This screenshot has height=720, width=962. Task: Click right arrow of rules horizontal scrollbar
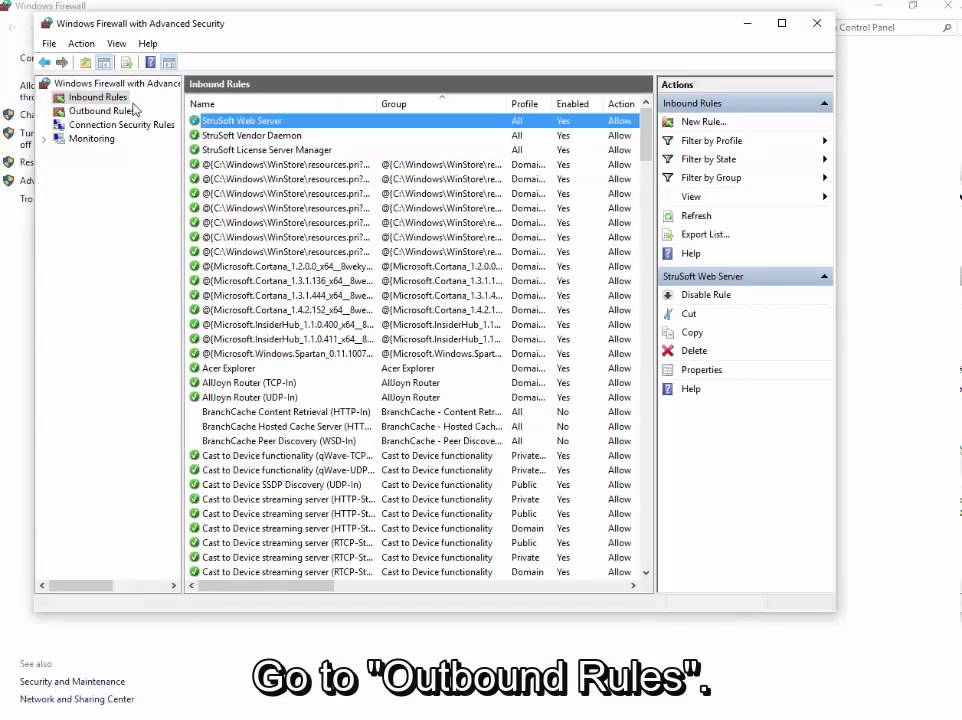pos(633,586)
